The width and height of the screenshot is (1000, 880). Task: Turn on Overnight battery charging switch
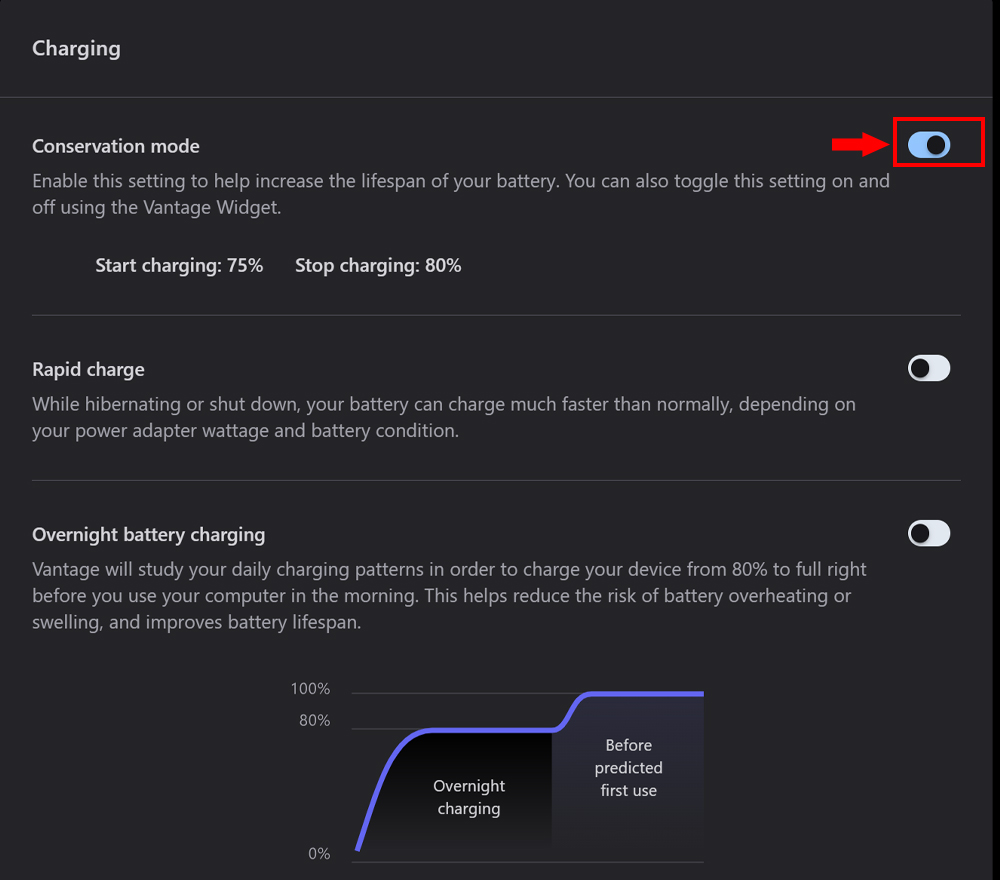point(929,534)
